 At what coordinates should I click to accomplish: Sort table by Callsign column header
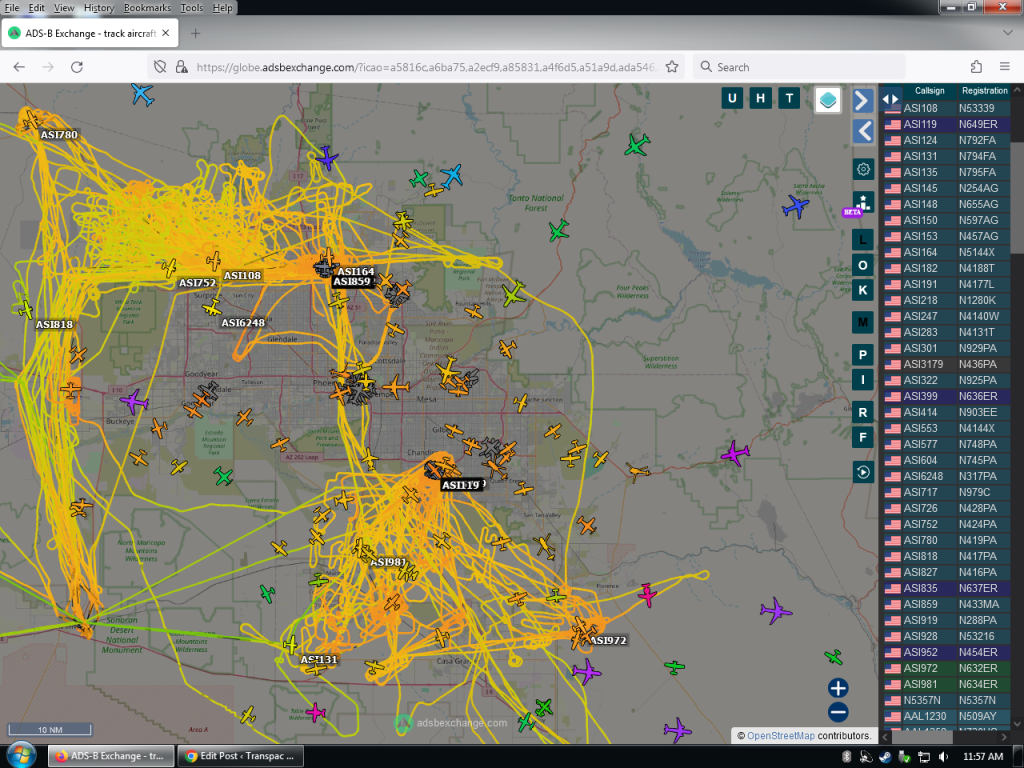[929, 91]
